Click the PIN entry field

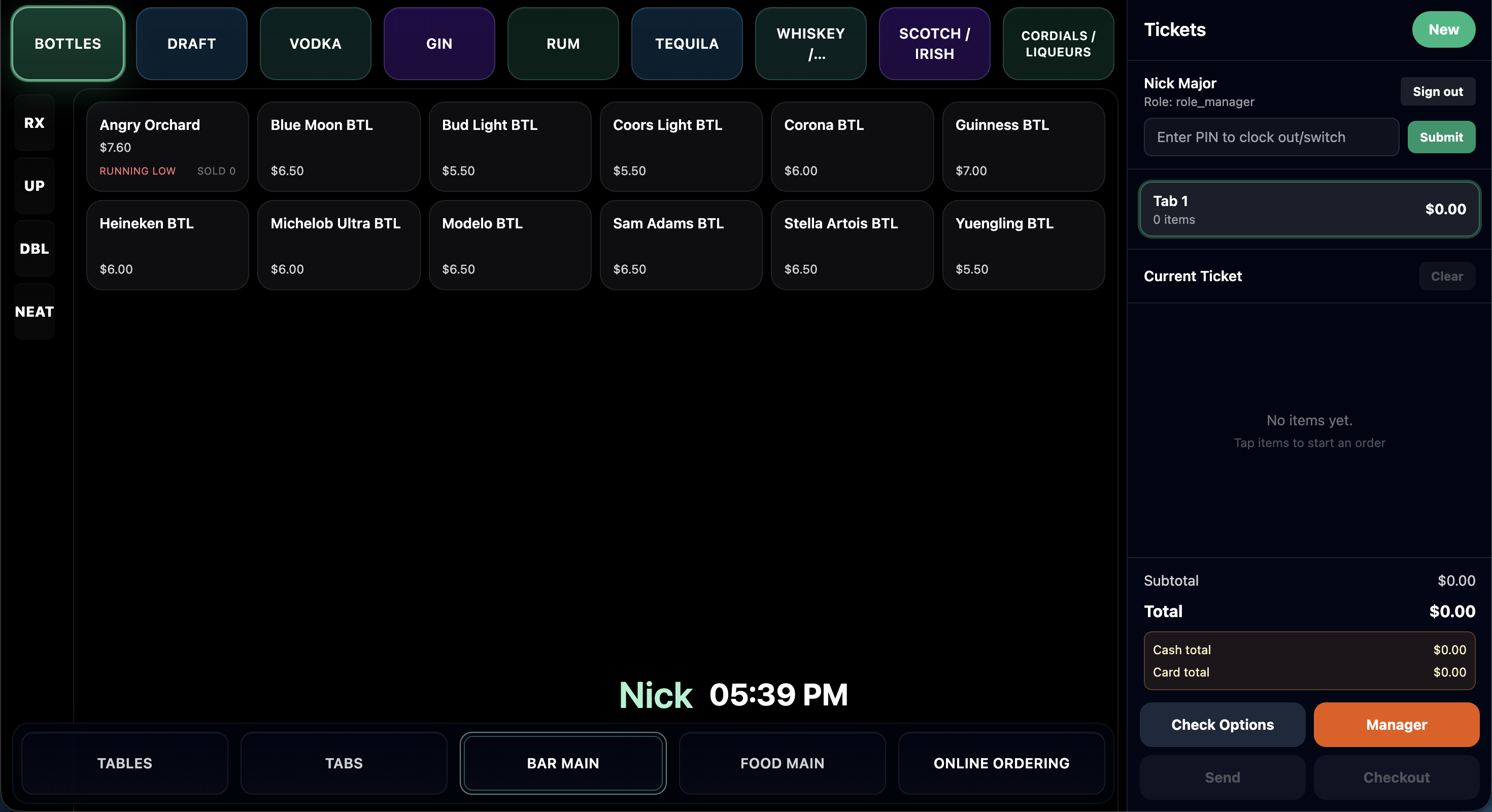tap(1271, 137)
